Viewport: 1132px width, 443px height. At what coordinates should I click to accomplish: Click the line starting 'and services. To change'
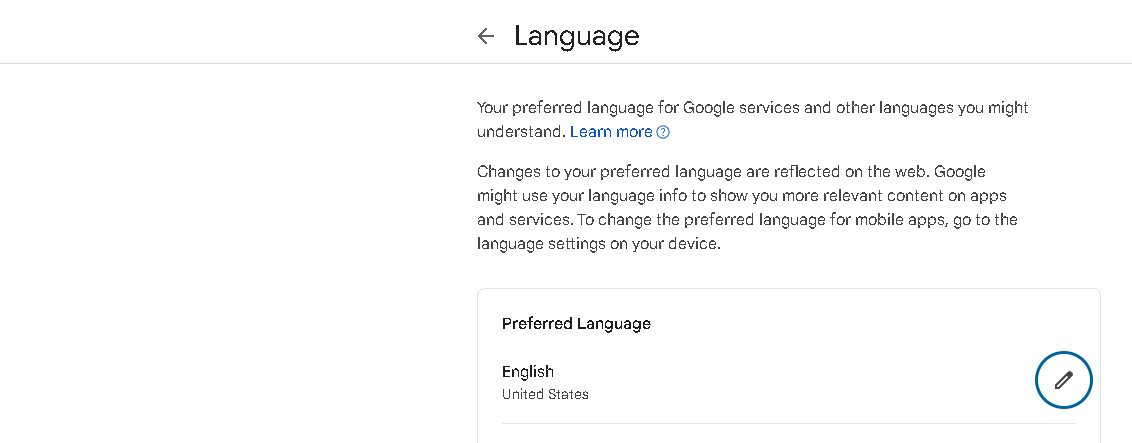coord(747,220)
